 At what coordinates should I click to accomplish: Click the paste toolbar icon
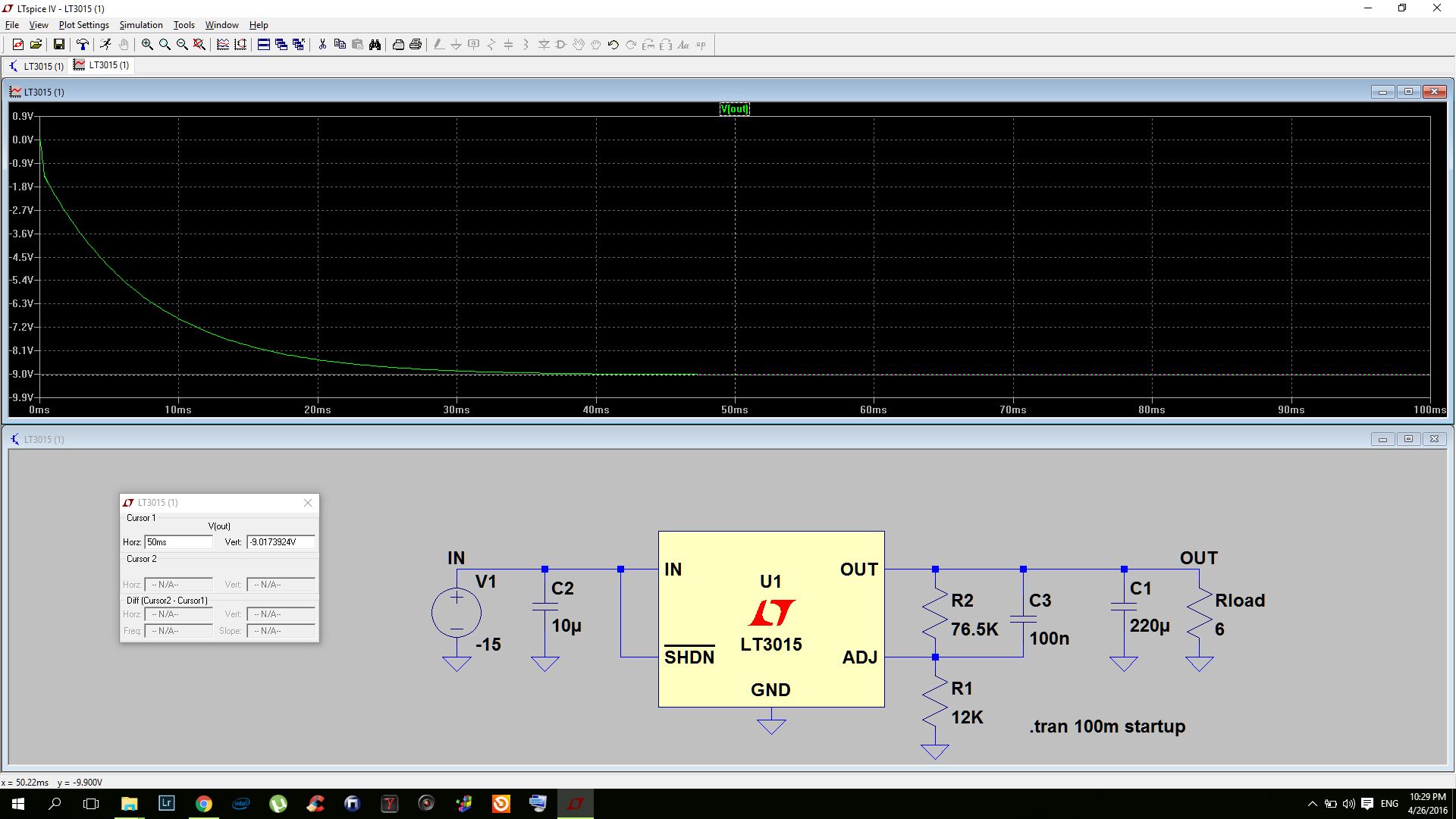pyautogui.click(x=357, y=45)
